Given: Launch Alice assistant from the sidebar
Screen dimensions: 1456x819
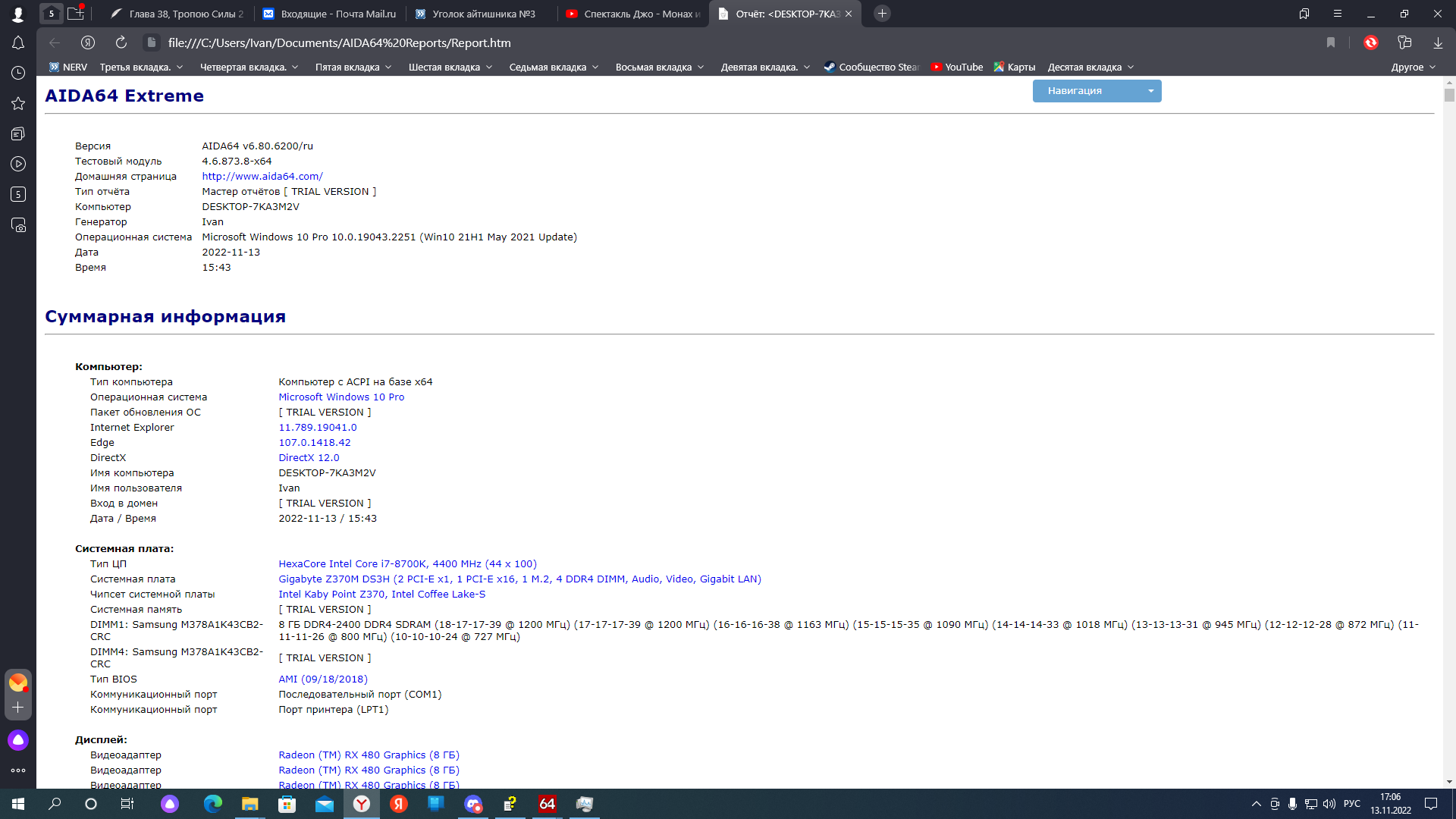Looking at the screenshot, I should tap(18, 740).
